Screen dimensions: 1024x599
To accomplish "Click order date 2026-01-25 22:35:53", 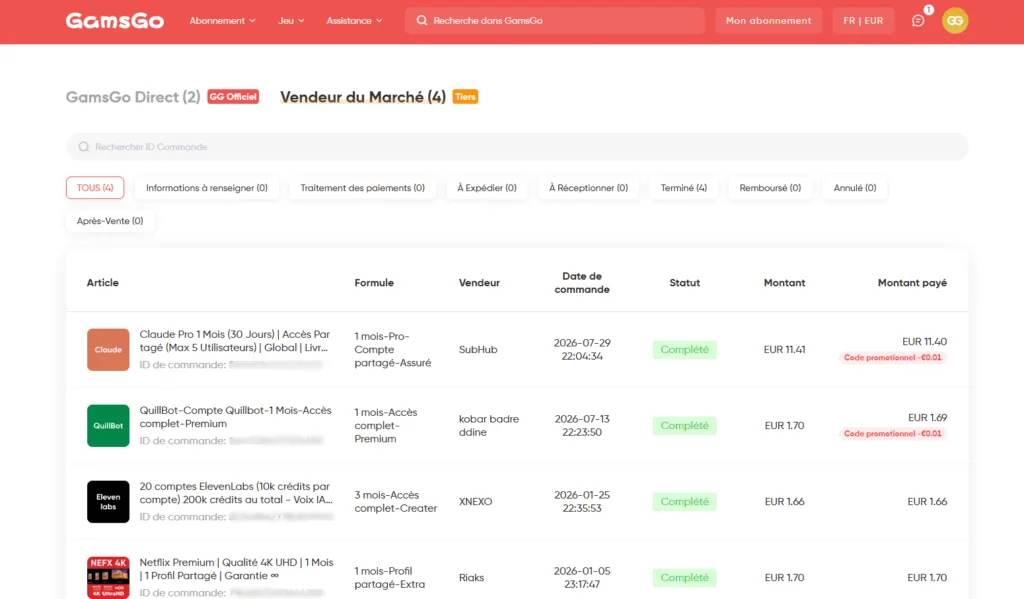I will tap(582, 502).
